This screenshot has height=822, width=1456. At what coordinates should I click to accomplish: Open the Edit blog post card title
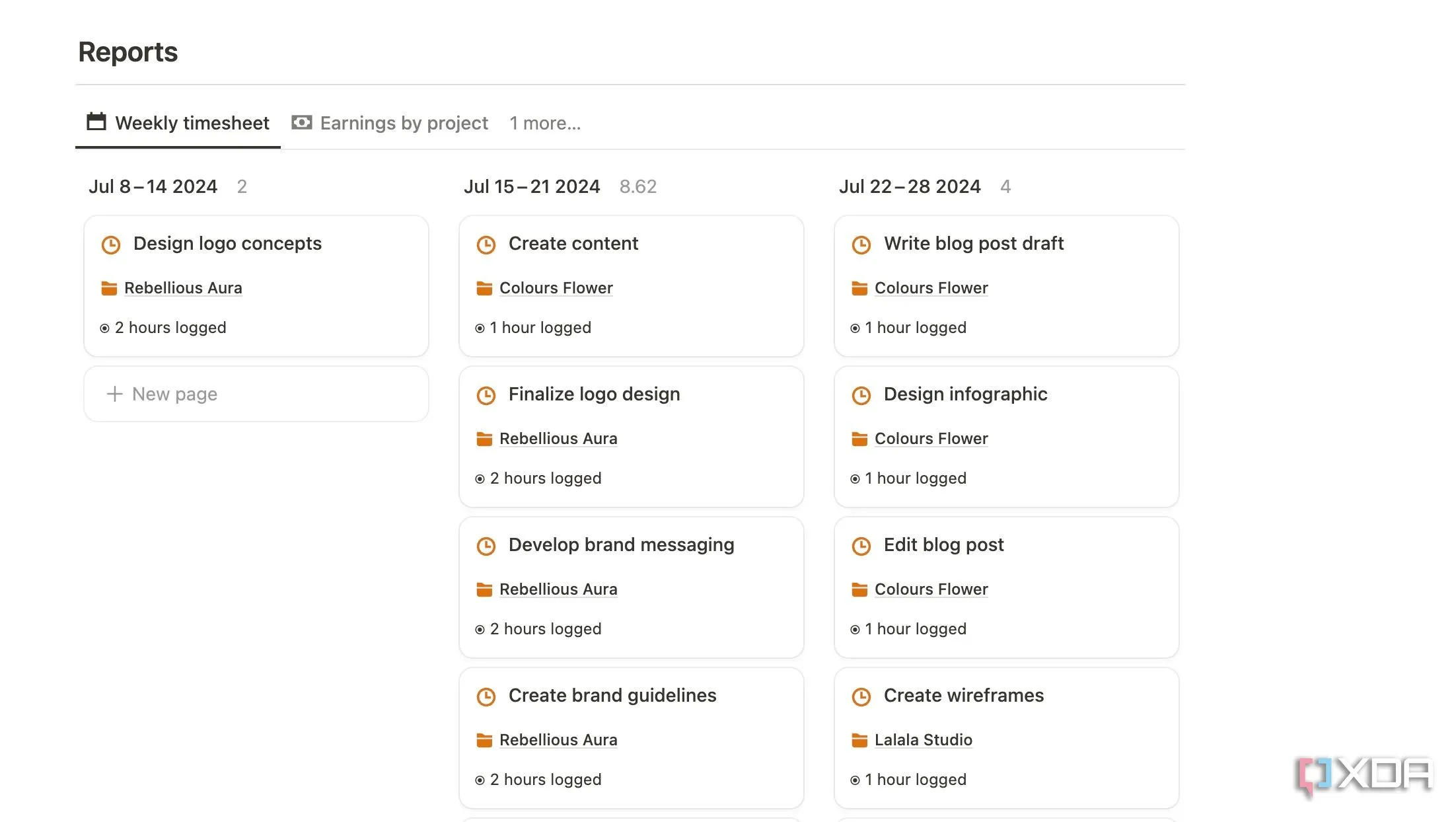[943, 545]
